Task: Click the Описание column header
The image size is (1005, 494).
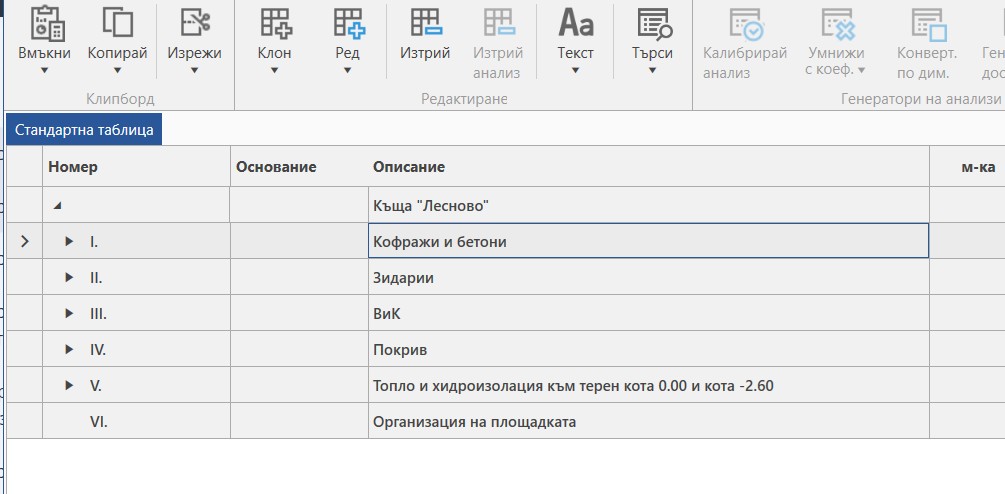Action: pos(409,167)
